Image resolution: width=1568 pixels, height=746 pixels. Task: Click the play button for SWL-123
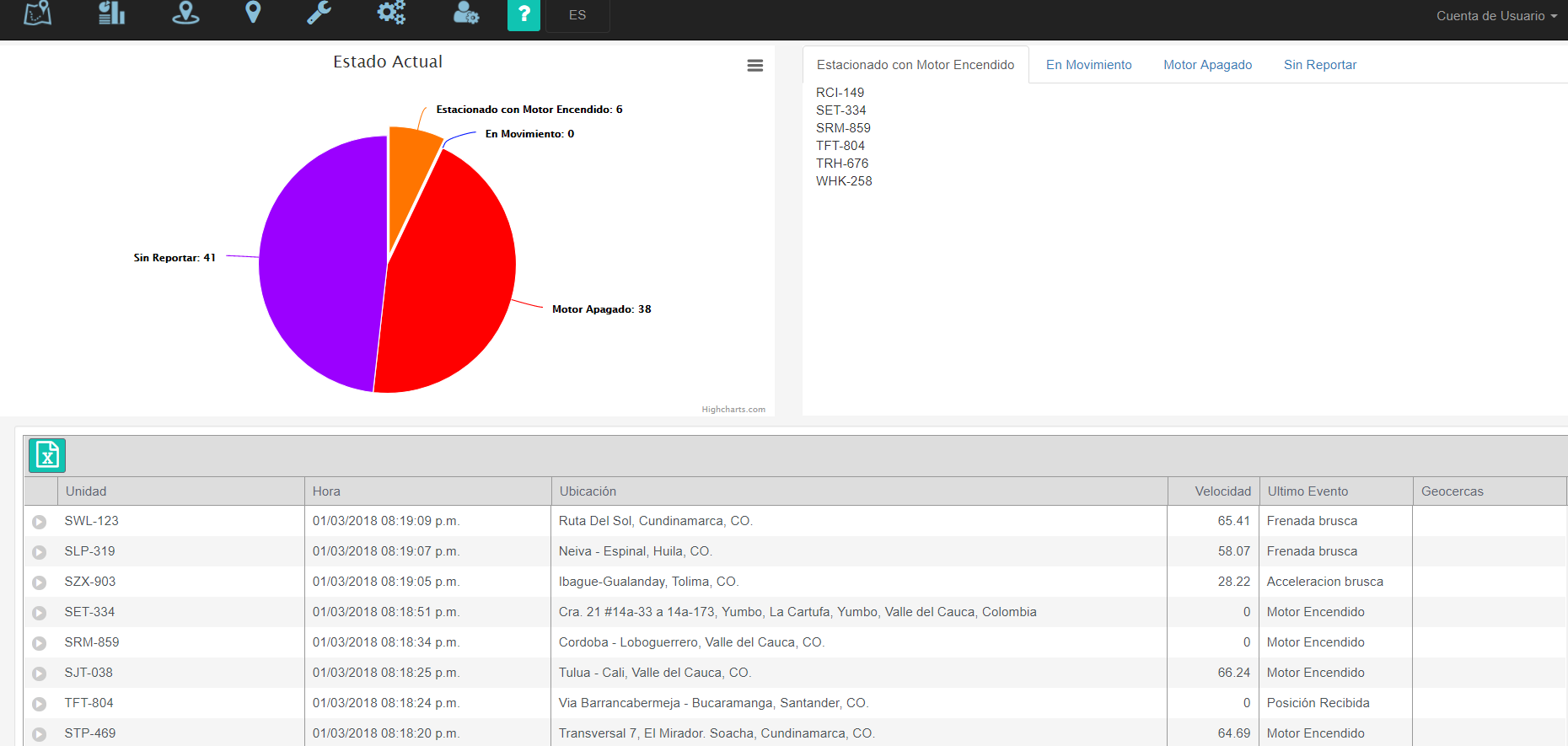coord(39,522)
